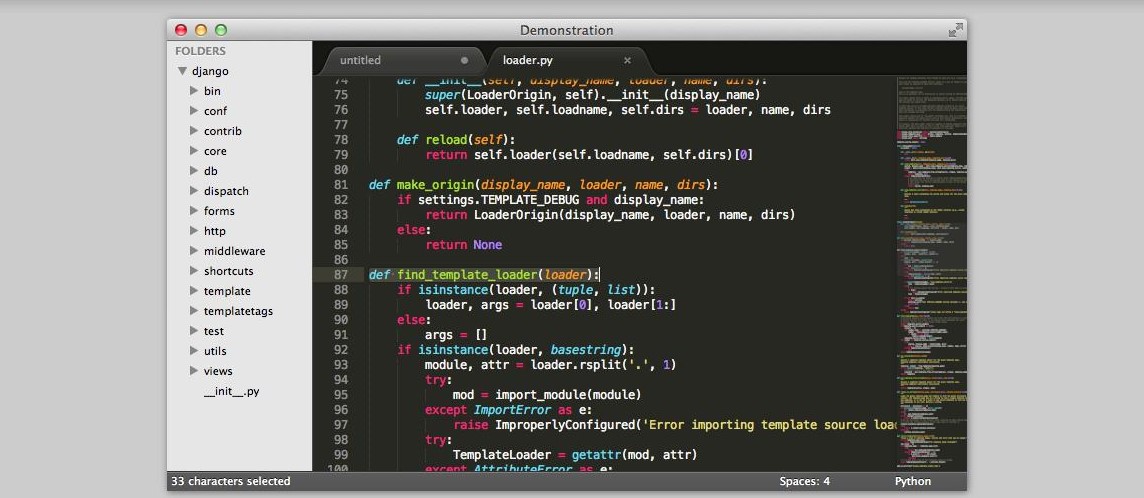Select the dispatch folder label
Screen dimensions: 1144x498
[226, 191]
